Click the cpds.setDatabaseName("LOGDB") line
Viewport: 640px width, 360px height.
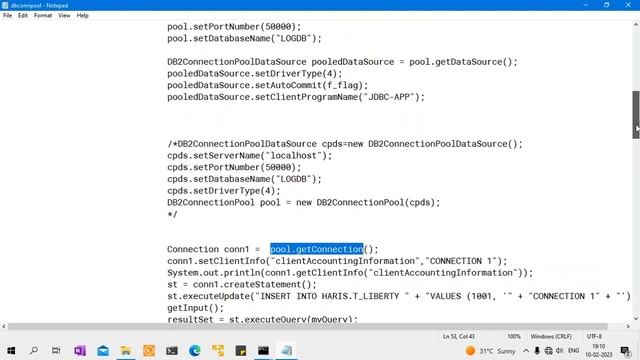244,179
